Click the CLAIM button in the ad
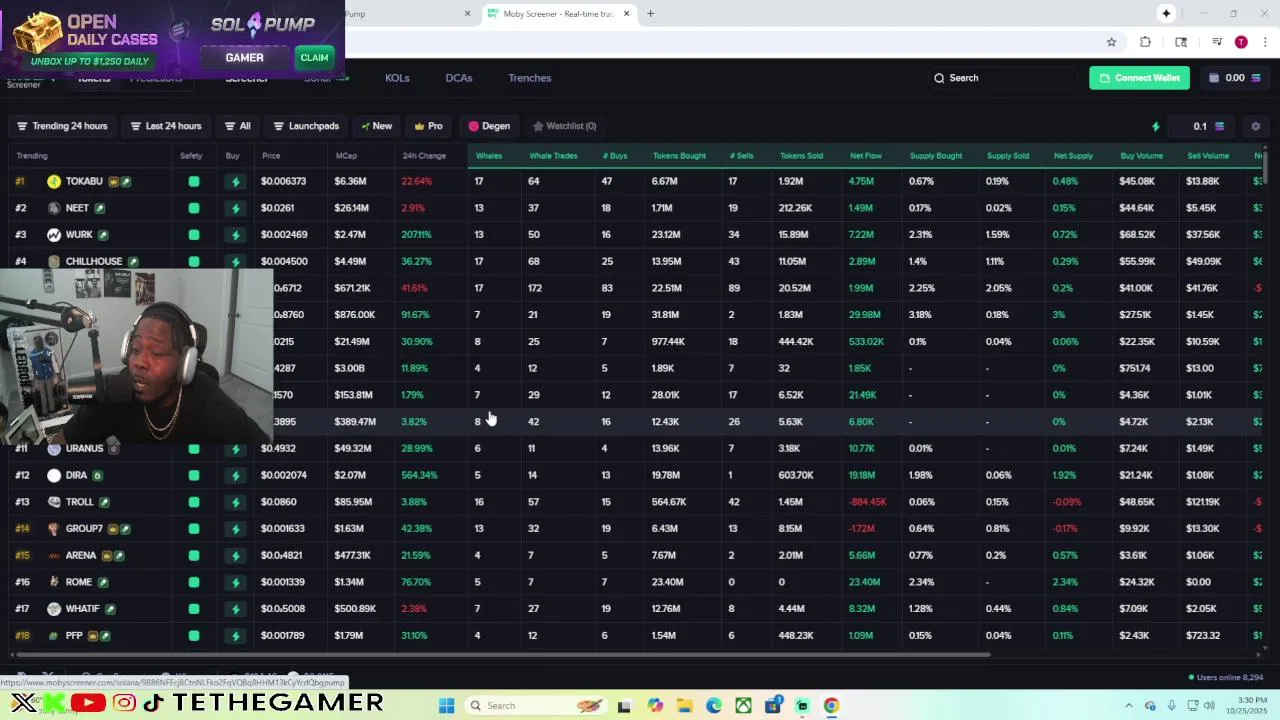Screen dimensions: 1280x720 click(x=314, y=58)
